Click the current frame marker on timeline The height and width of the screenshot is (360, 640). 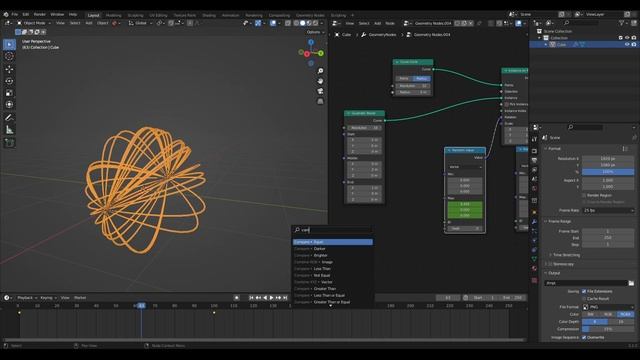tap(141, 306)
